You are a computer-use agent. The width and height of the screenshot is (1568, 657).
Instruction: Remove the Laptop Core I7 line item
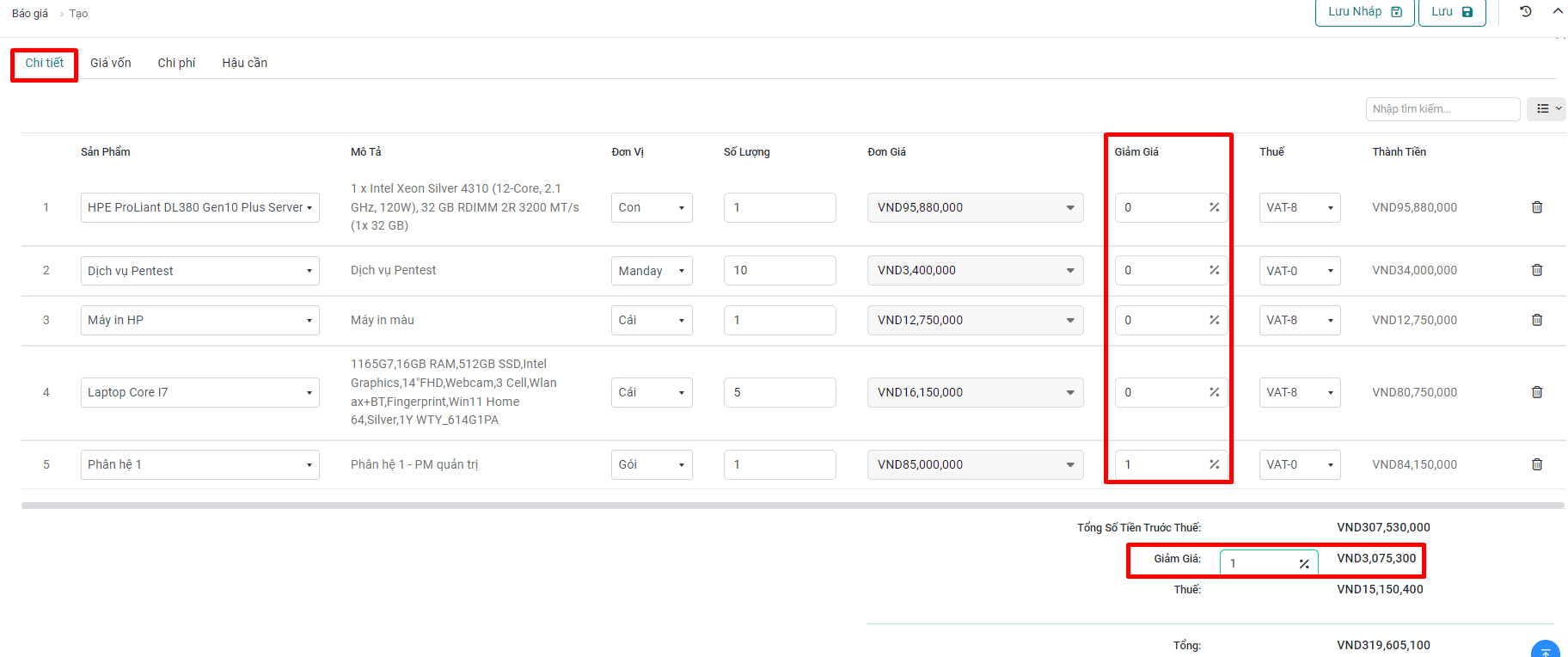pyautogui.click(x=1537, y=392)
